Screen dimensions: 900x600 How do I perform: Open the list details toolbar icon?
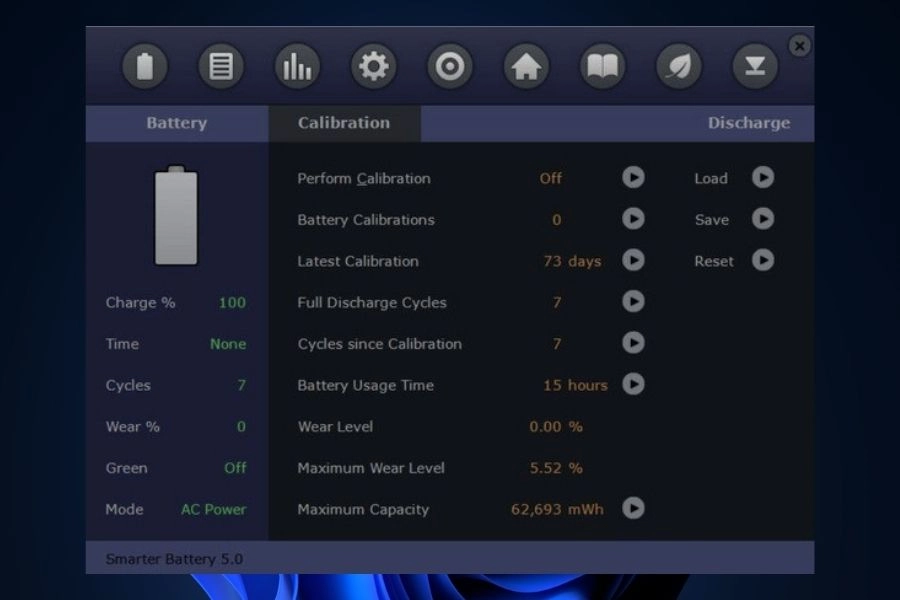221,66
